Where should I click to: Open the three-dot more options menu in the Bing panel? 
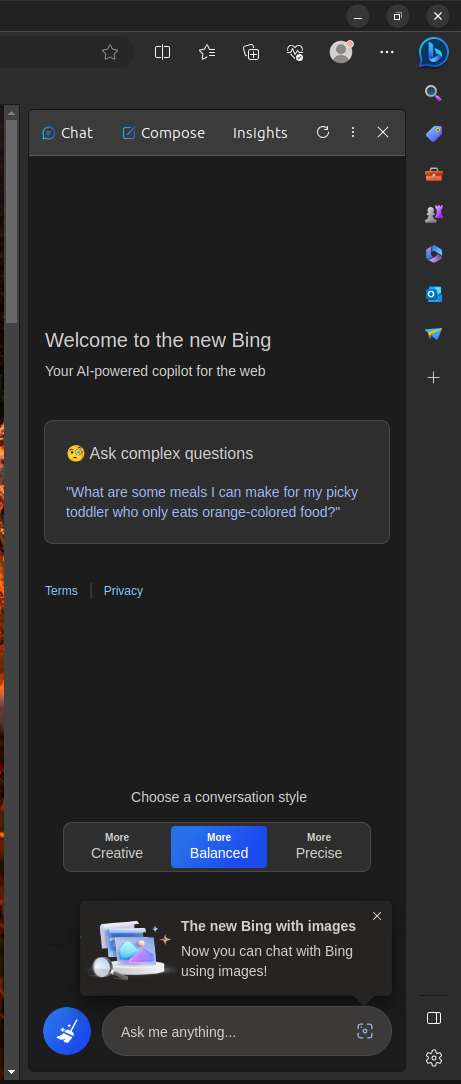[352, 132]
